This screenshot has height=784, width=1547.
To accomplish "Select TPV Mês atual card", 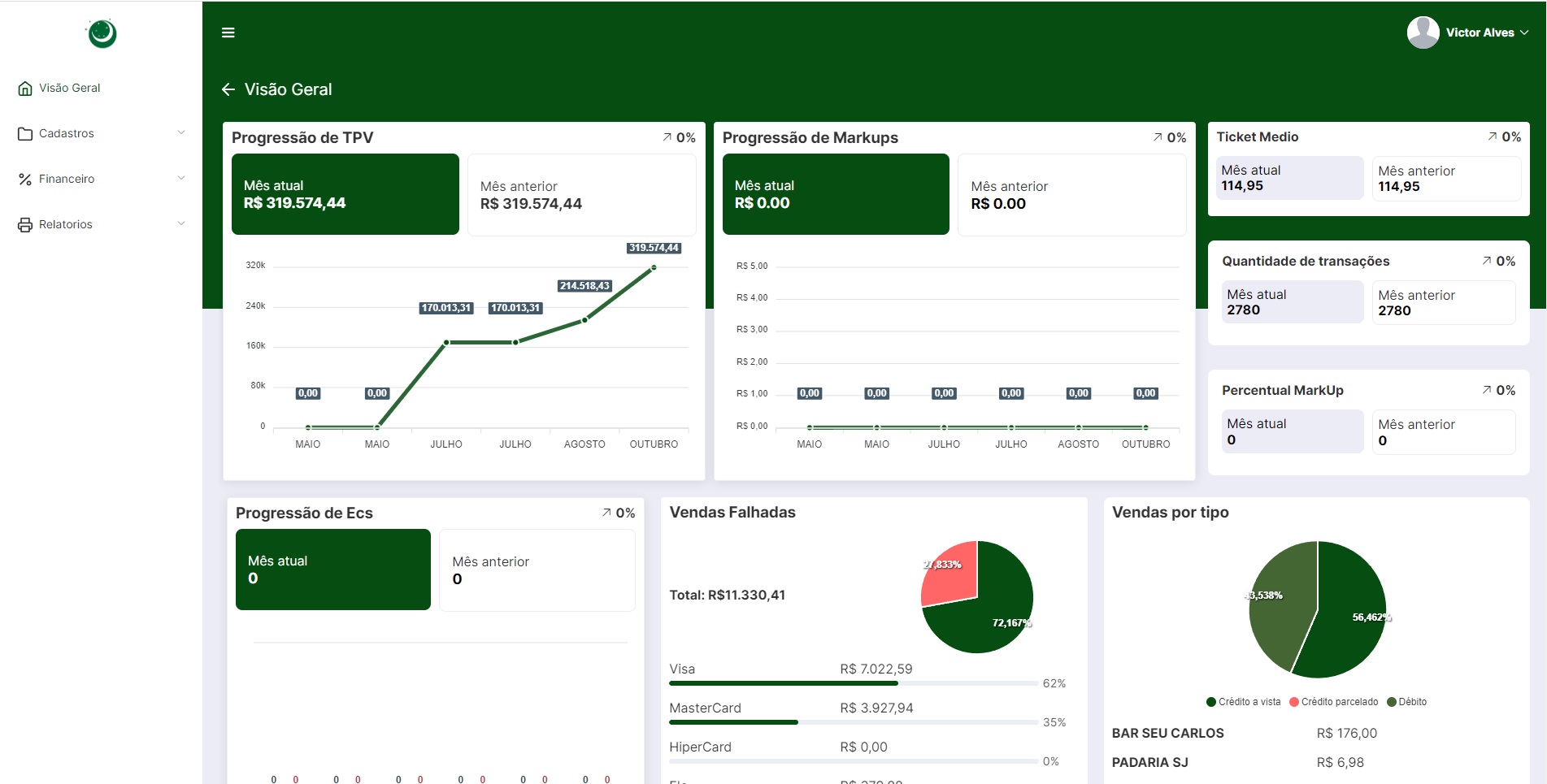I will point(345,194).
